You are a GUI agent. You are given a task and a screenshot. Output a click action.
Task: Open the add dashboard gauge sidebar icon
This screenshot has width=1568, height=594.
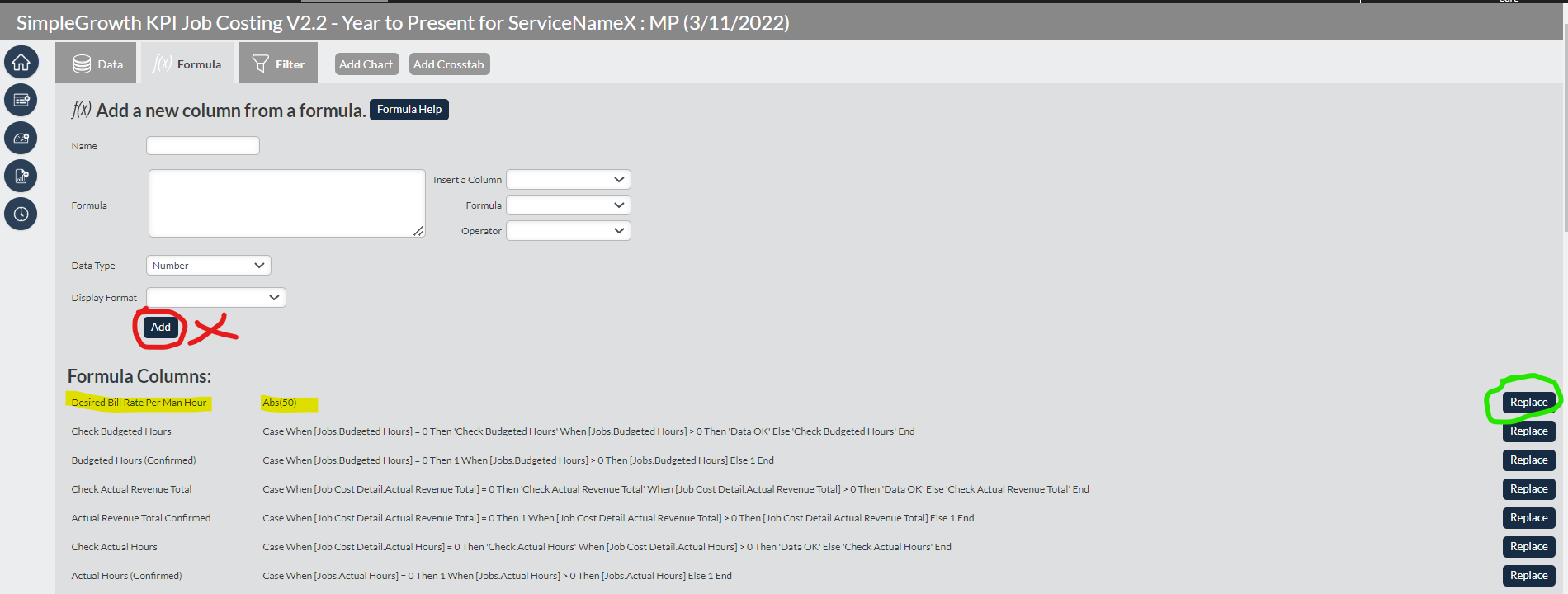[21, 138]
